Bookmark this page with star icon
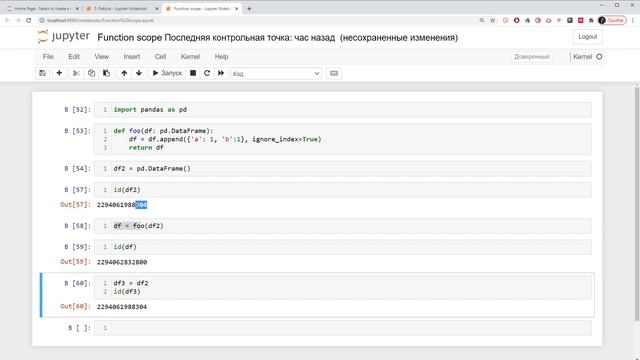The image size is (640, 360). tap(493, 20)
